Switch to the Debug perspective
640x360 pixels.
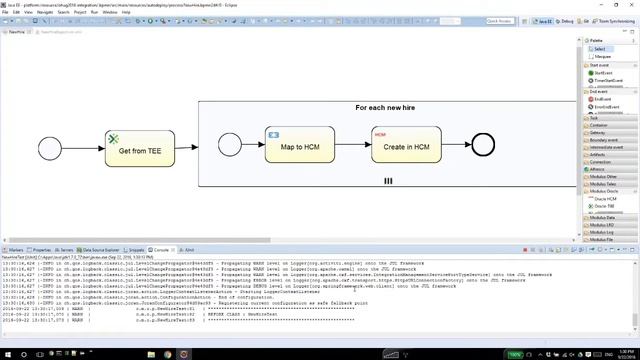point(565,21)
